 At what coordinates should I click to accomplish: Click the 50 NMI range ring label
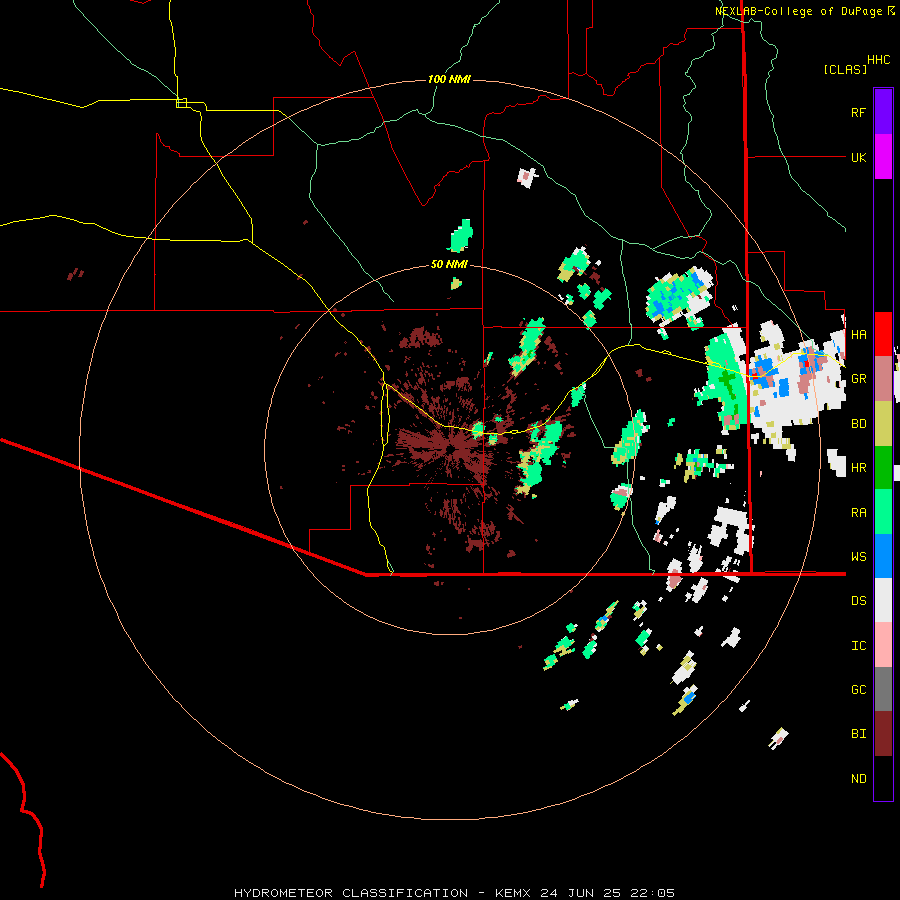coord(449,264)
